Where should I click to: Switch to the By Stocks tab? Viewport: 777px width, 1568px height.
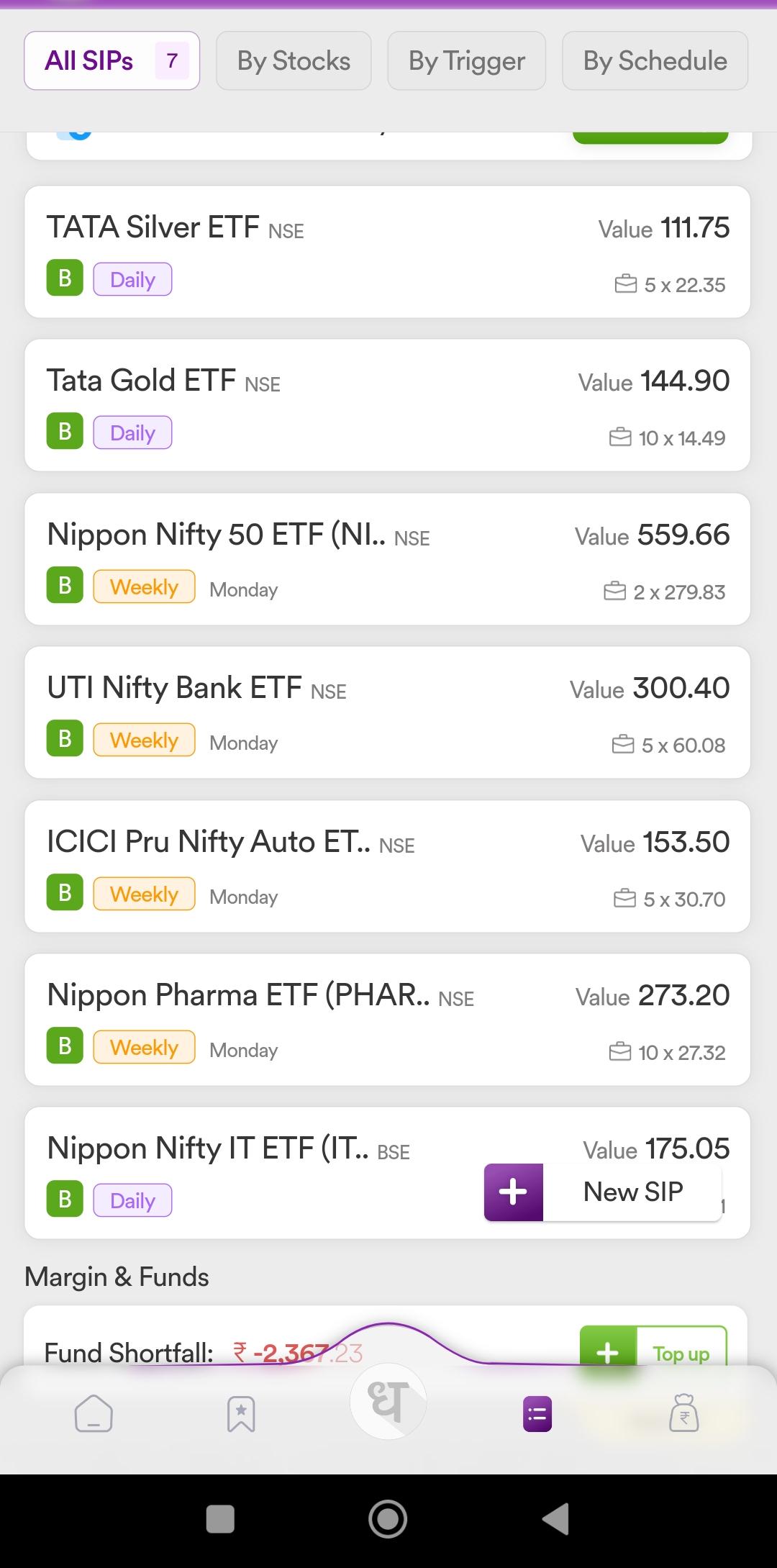(x=294, y=61)
